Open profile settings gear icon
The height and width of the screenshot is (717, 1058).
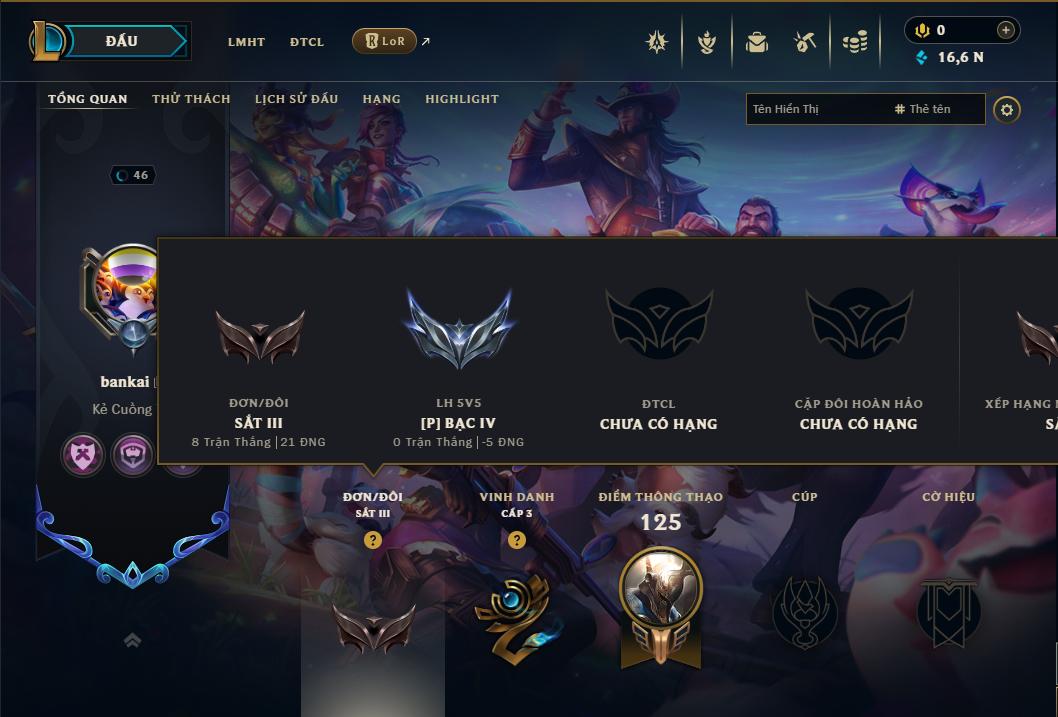pyautogui.click(x=1007, y=110)
